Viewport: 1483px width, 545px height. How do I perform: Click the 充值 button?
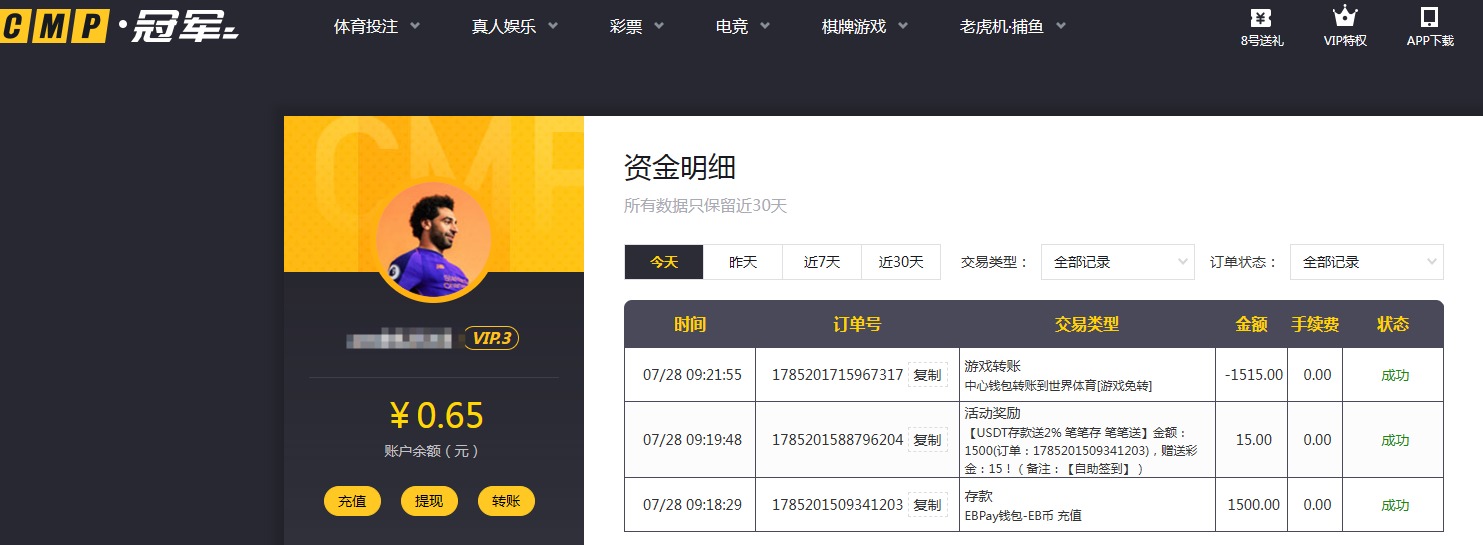(x=352, y=501)
